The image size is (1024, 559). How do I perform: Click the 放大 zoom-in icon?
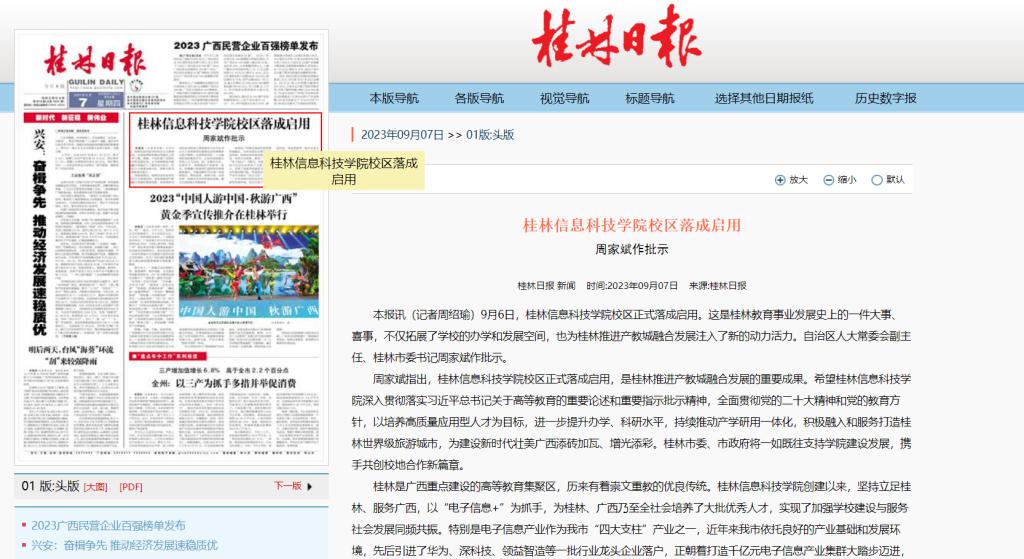pyautogui.click(x=780, y=180)
